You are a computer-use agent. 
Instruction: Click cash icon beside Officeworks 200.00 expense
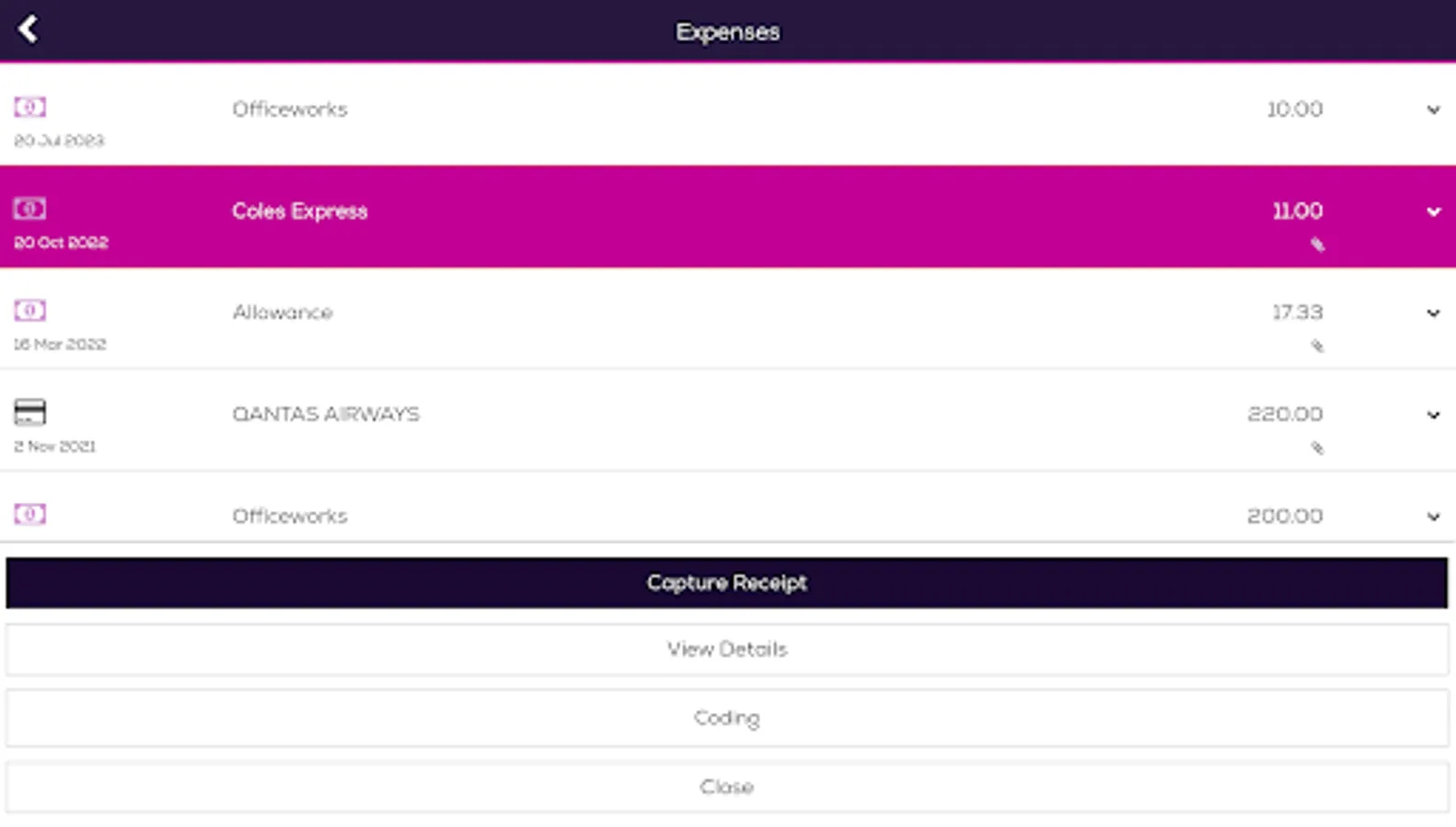pyautogui.click(x=29, y=515)
